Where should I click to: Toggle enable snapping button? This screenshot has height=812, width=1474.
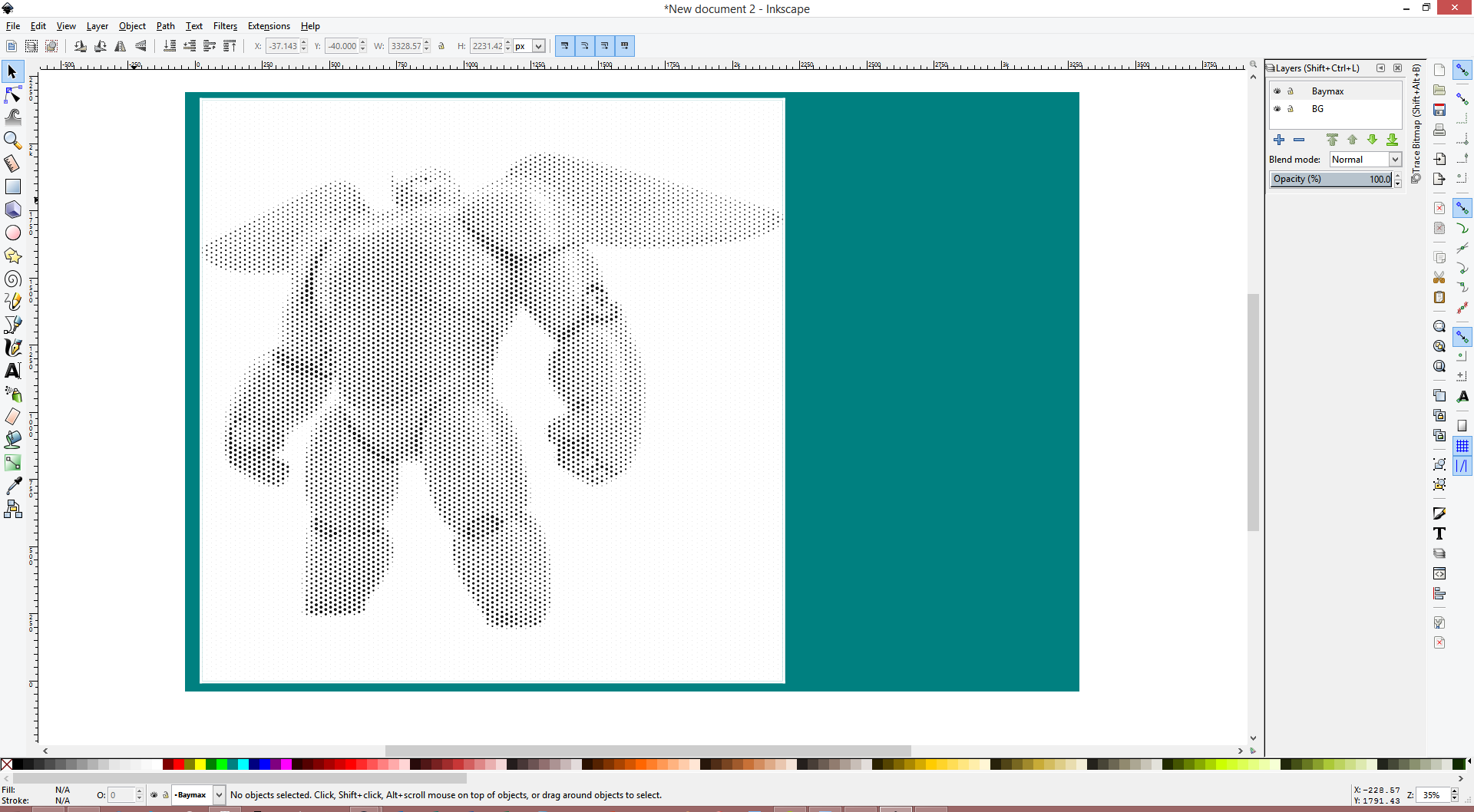tap(1462, 70)
